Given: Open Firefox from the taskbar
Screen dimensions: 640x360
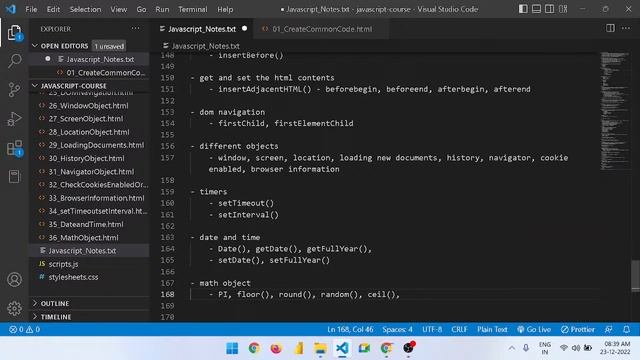Looking at the screenshot, I should (x=276, y=348).
